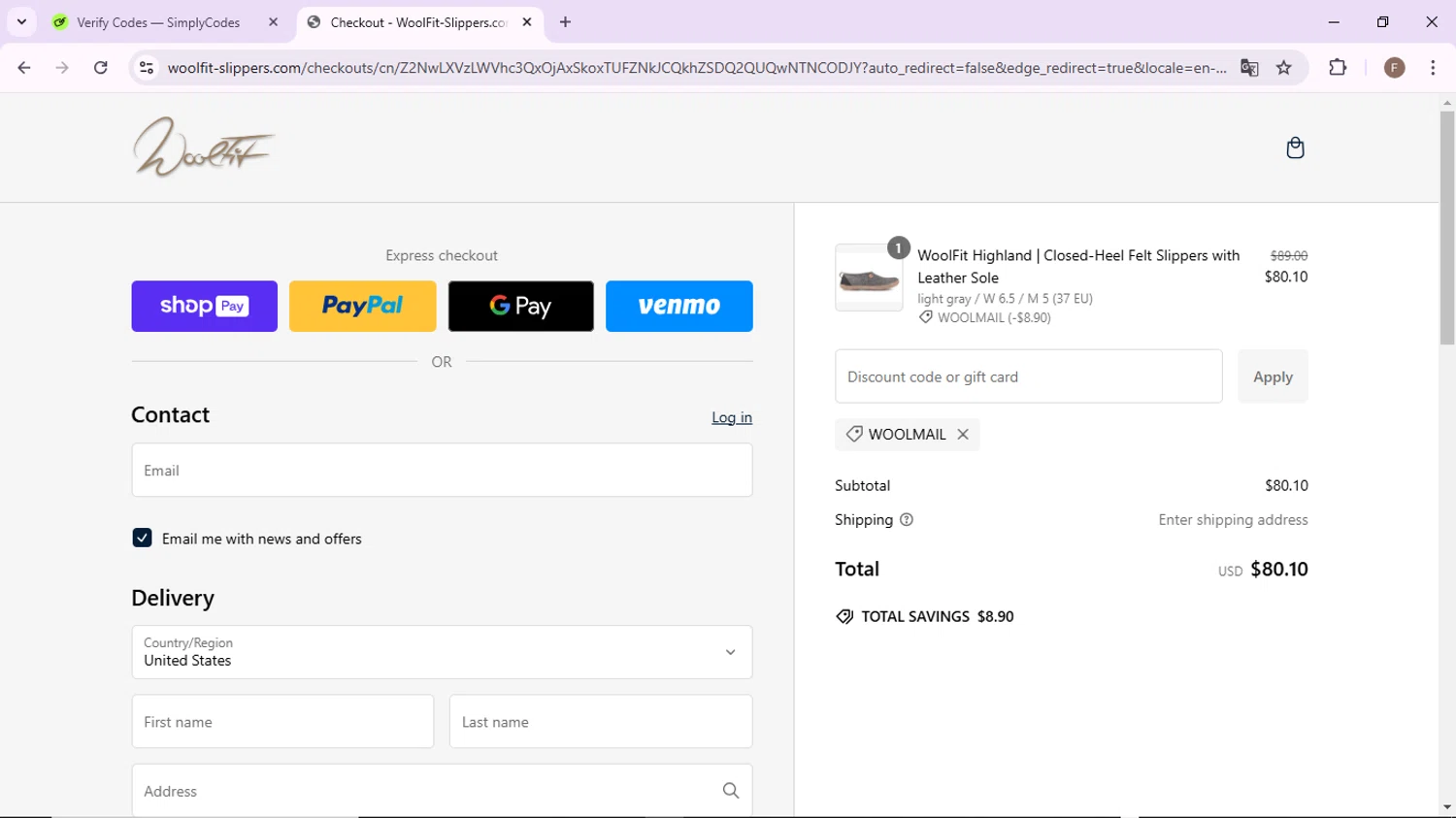Screen dimensions: 1456x818
Task: Close the Verify Codes SimplyCodes tab
Action: click(273, 22)
